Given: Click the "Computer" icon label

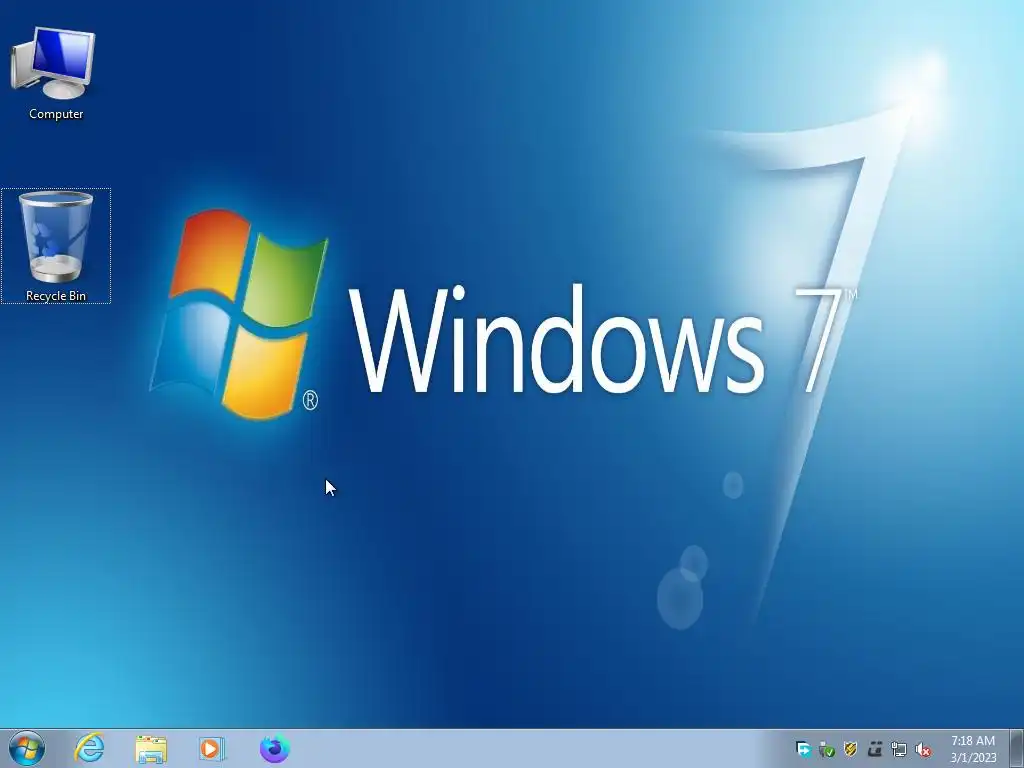Looking at the screenshot, I should click(56, 114).
